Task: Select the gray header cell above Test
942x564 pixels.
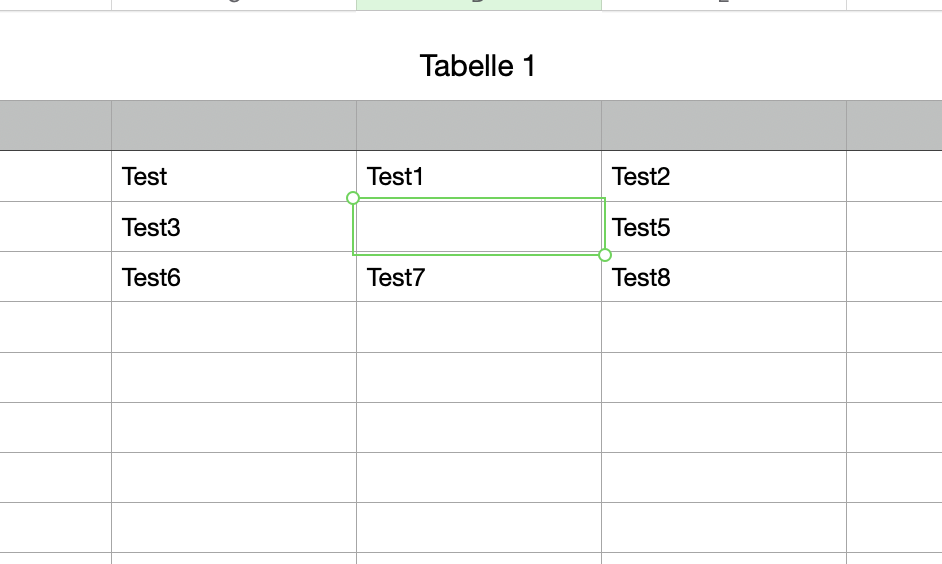Action: pos(233,125)
